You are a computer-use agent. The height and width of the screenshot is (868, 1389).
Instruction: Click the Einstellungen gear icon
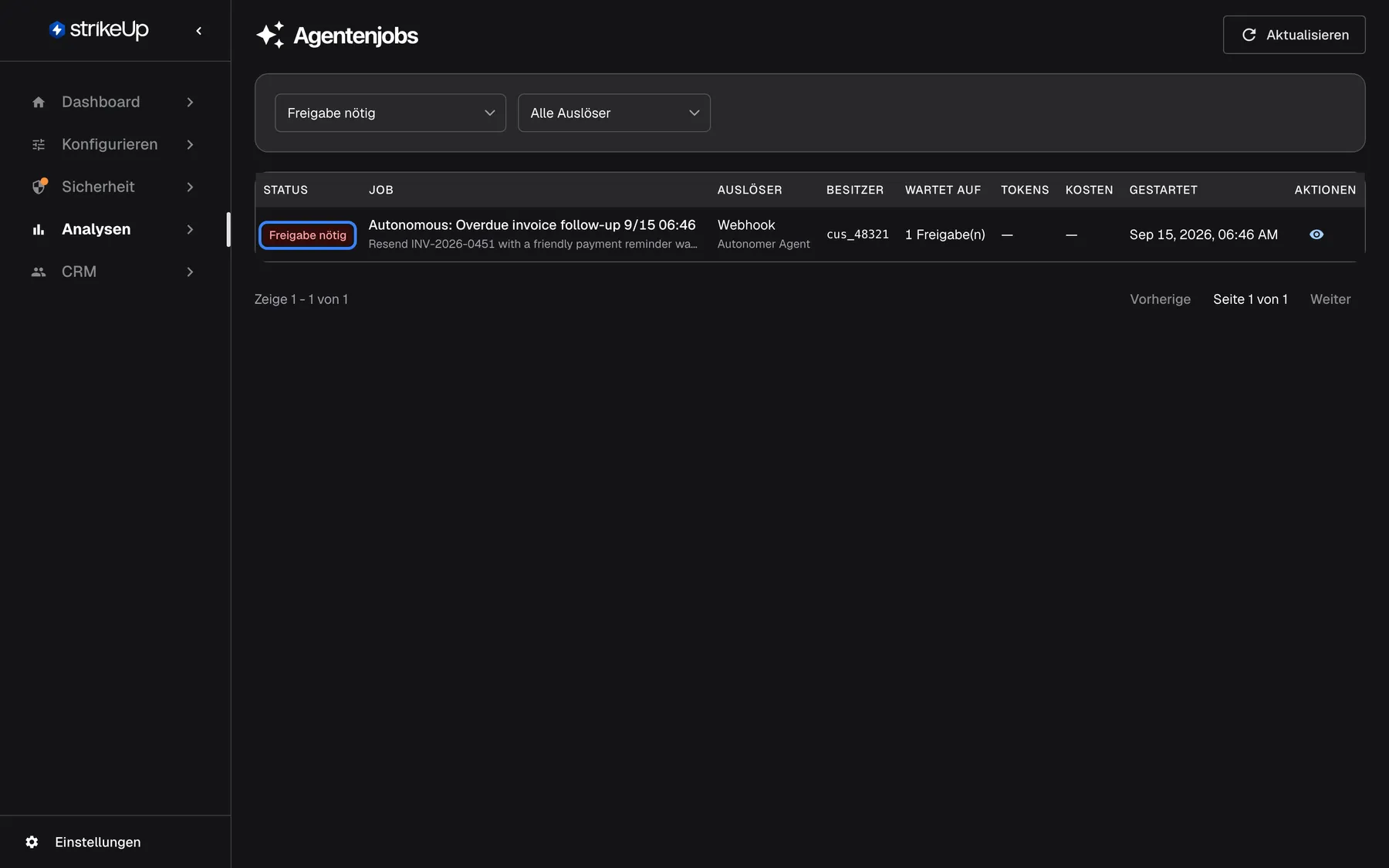32,842
